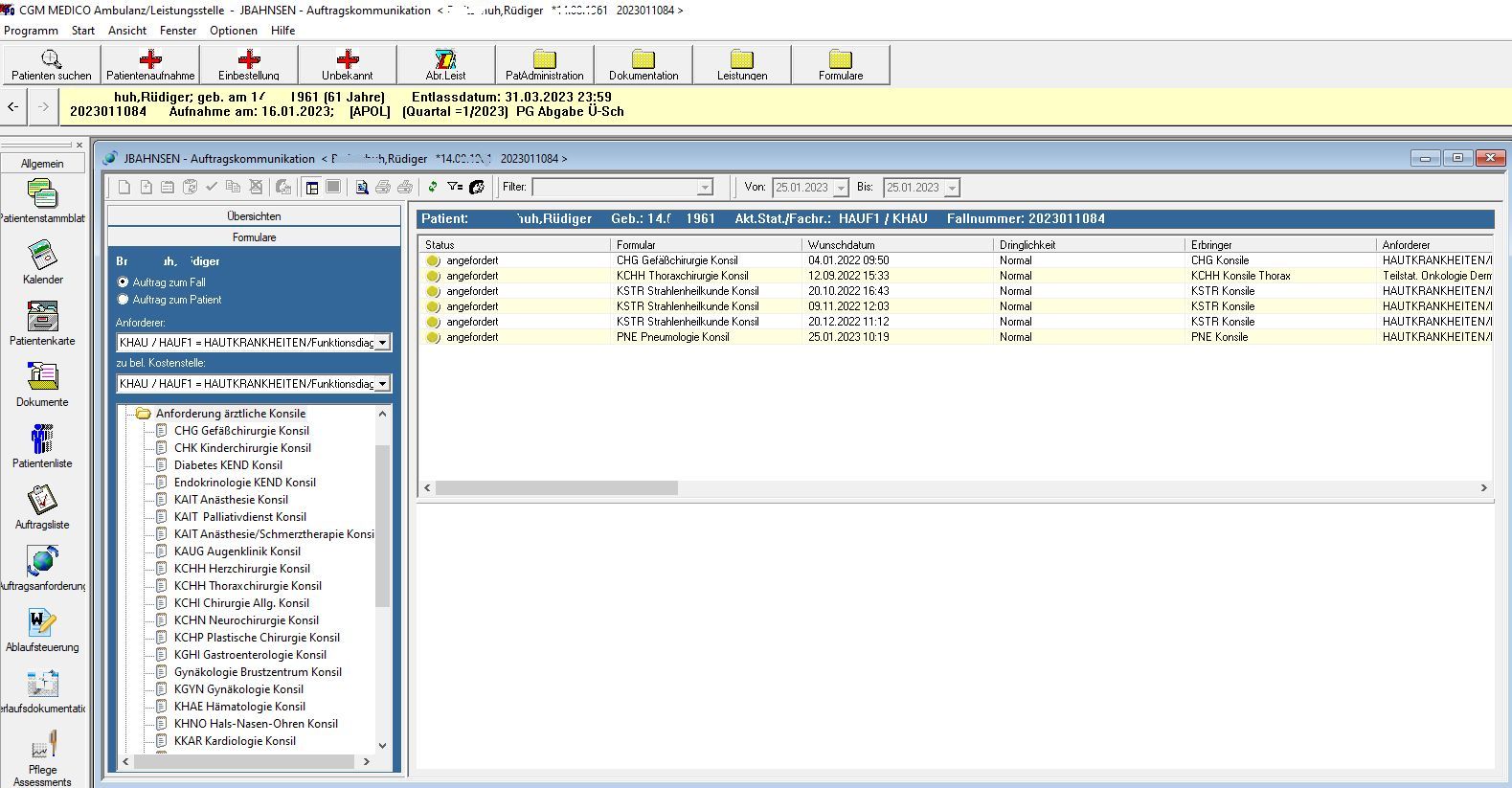Click the Konsil tree vertical scrollbar thumb

coord(382,526)
